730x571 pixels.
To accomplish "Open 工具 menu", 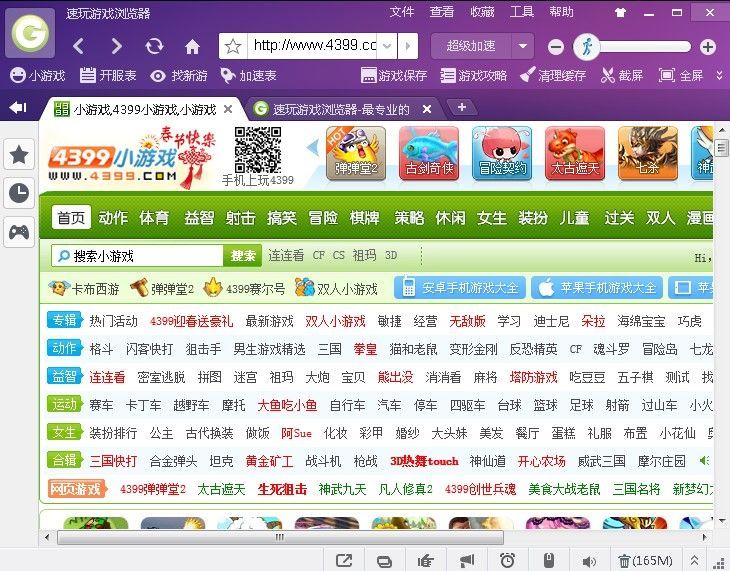I will (x=521, y=12).
